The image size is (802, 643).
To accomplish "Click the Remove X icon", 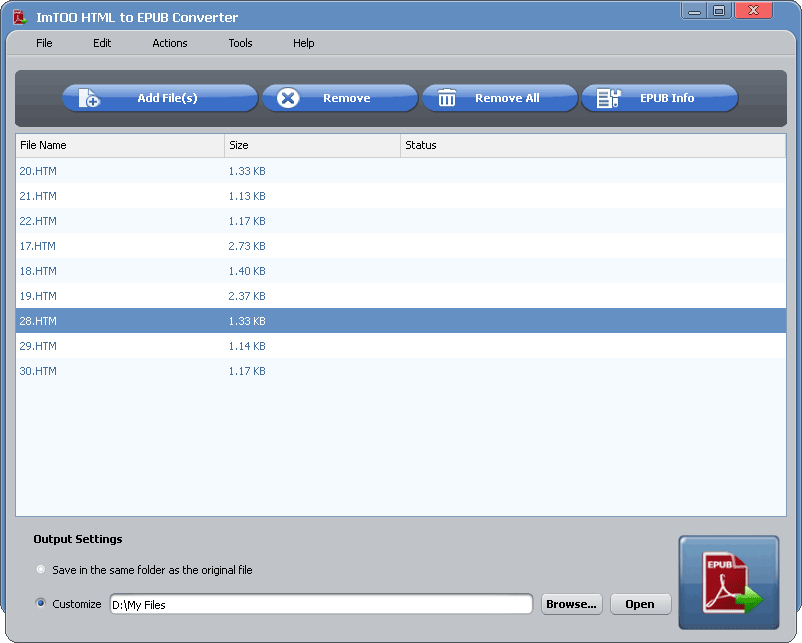I will [288, 98].
